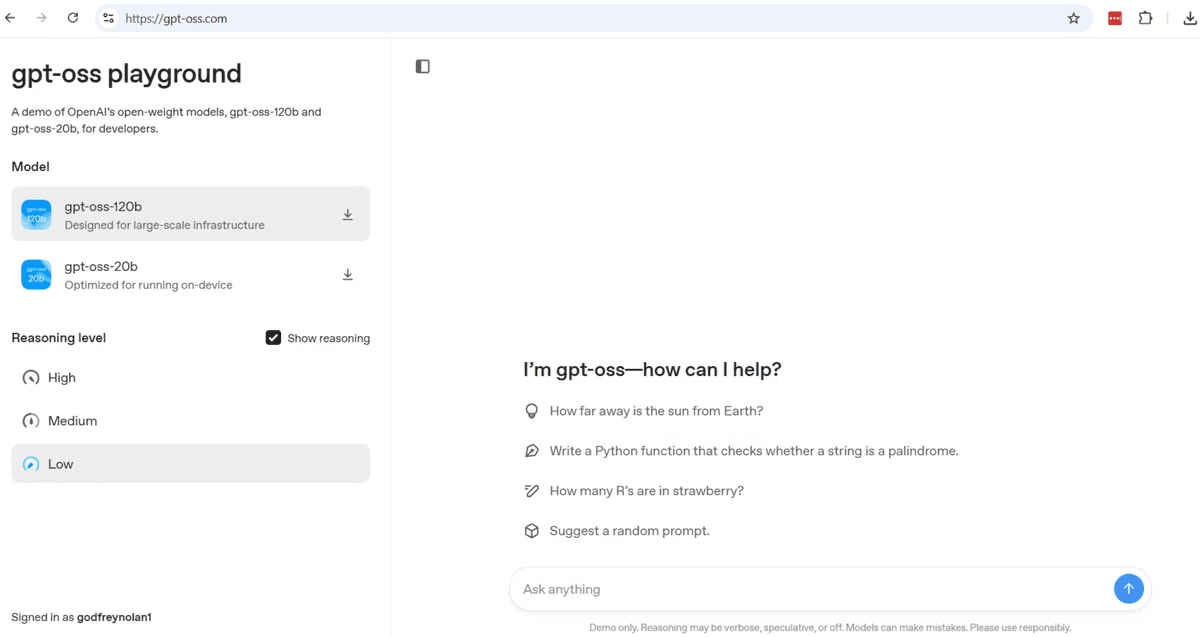Collapse the sidebar panel icon
This screenshot has width=1200, height=637.
tap(422, 66)
